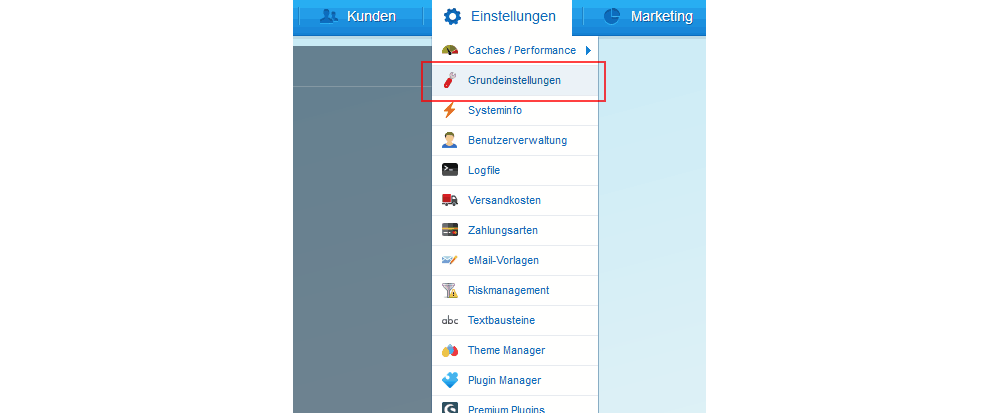Open Zahlungsarten menu entry
1000x413 pixels.
(x=515, y=230)
